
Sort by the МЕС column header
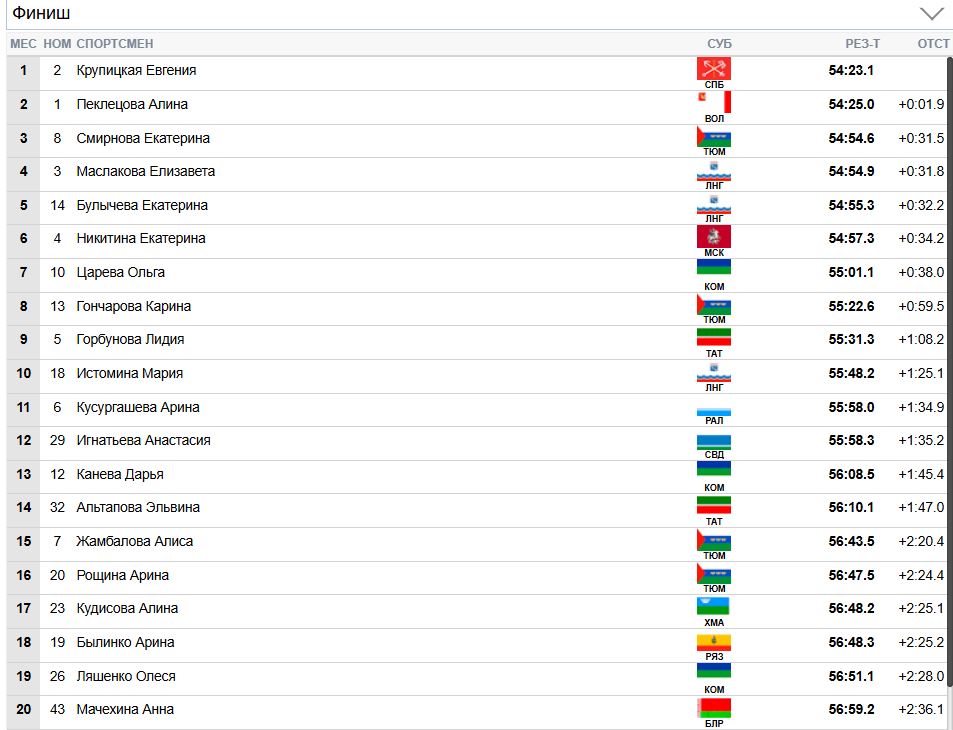point(23,44)
